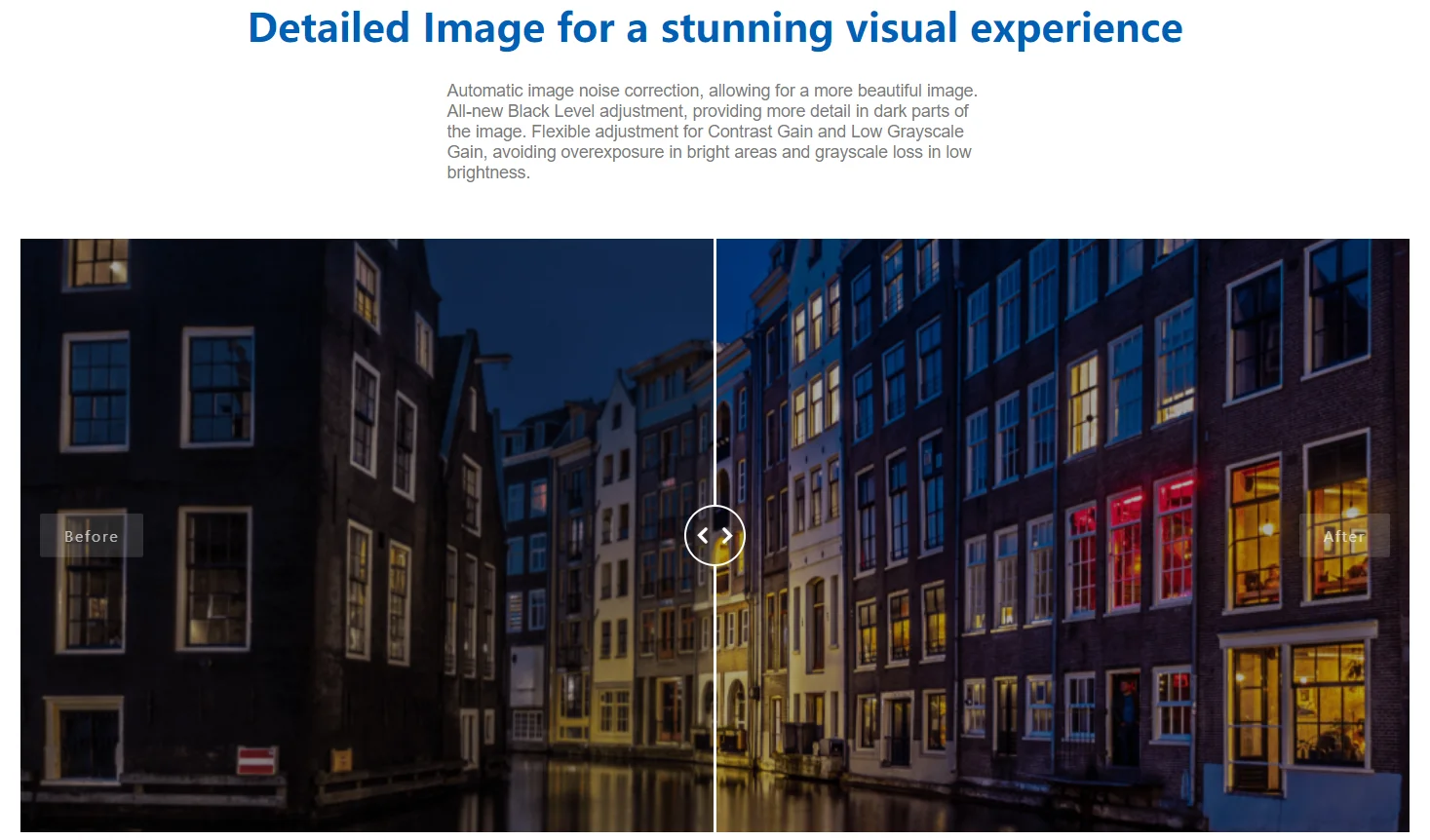Image resolution: width=1430 pixels, height=840 pixels.
Task: Click the white divider line above the handle
Action: click(715, 370)
